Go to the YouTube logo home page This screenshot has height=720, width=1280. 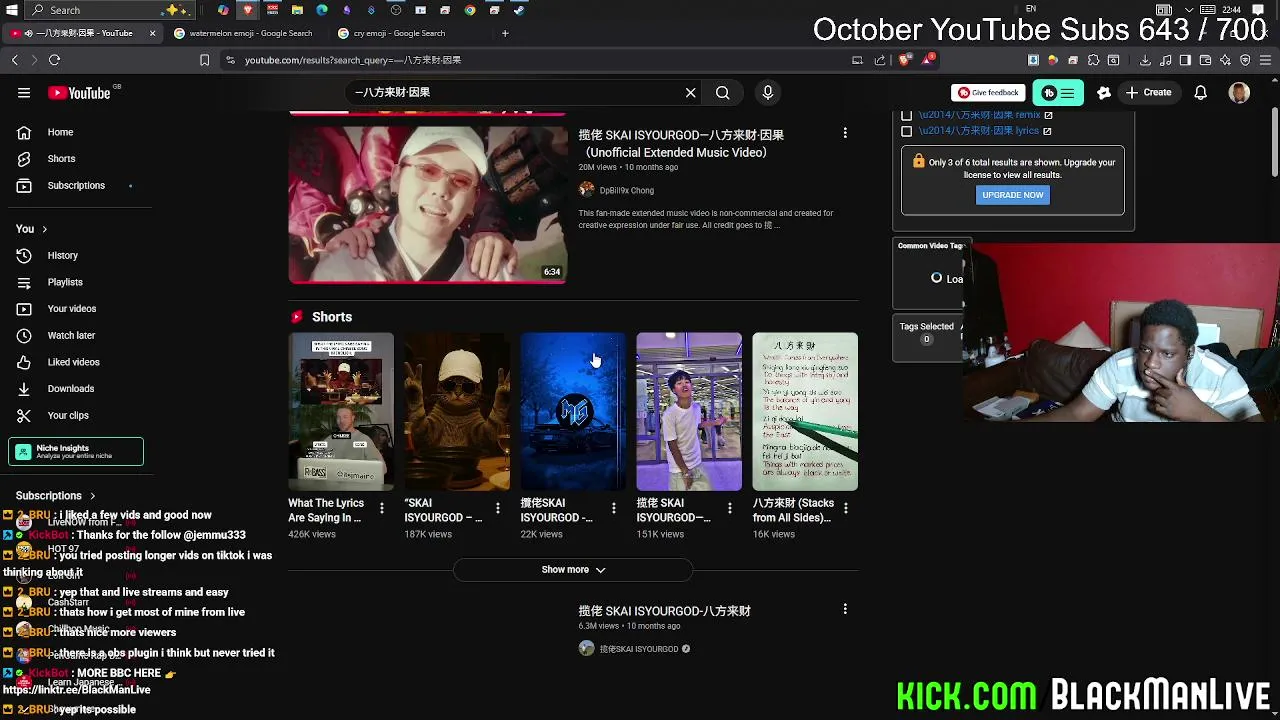[x=80, y=93]
